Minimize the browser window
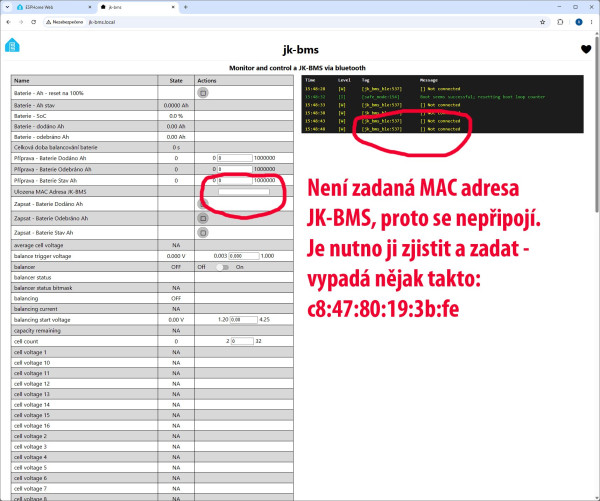This screenshot has height=501, width=600. point(559,7)
